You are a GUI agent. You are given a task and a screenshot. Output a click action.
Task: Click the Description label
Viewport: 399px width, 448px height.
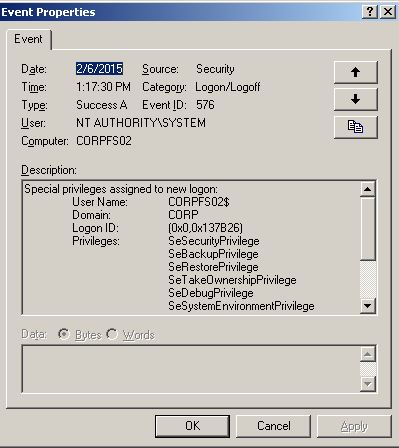[x=49, y=170]
